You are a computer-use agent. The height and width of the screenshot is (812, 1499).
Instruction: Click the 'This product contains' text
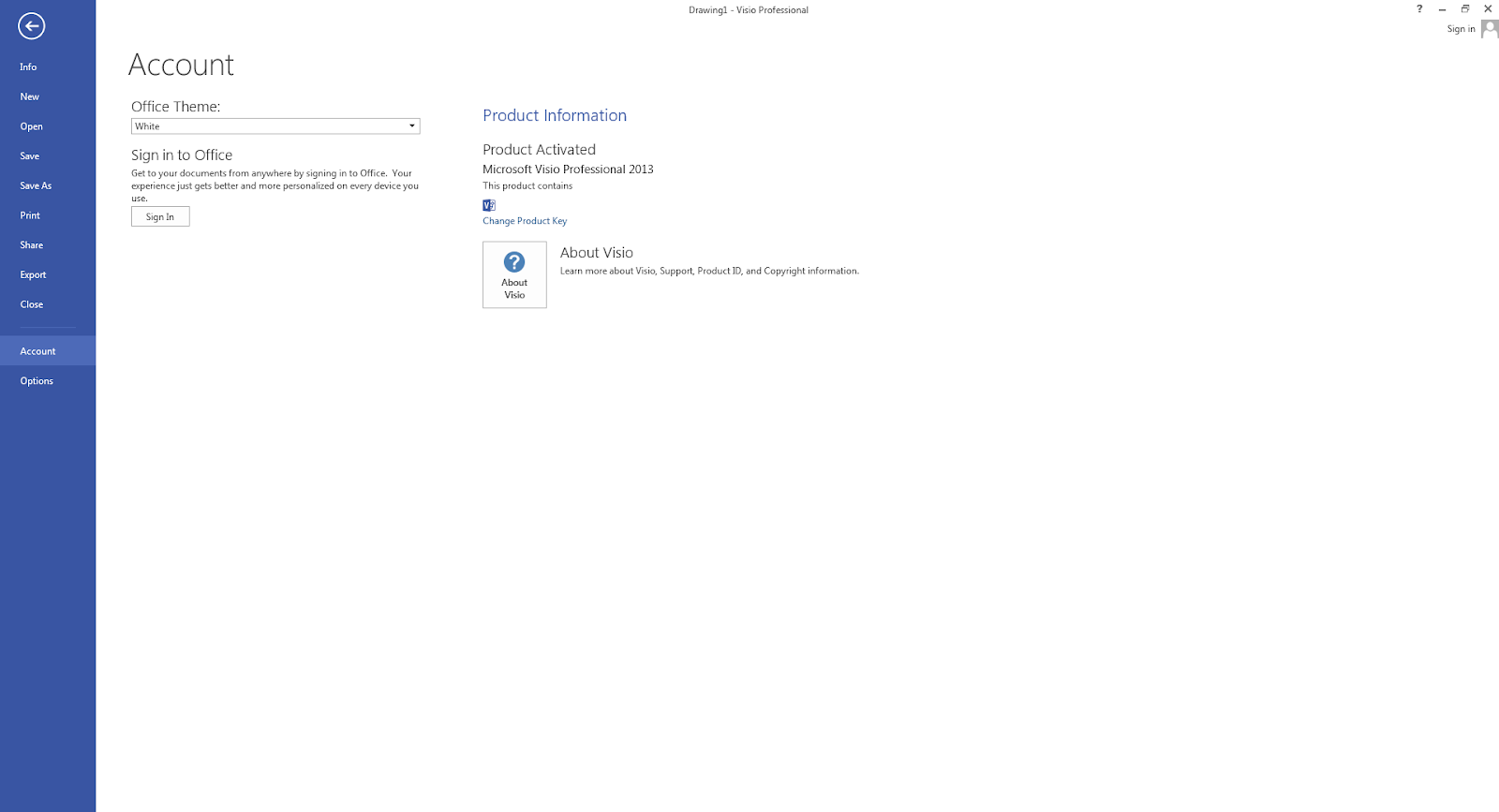point(527,186)
